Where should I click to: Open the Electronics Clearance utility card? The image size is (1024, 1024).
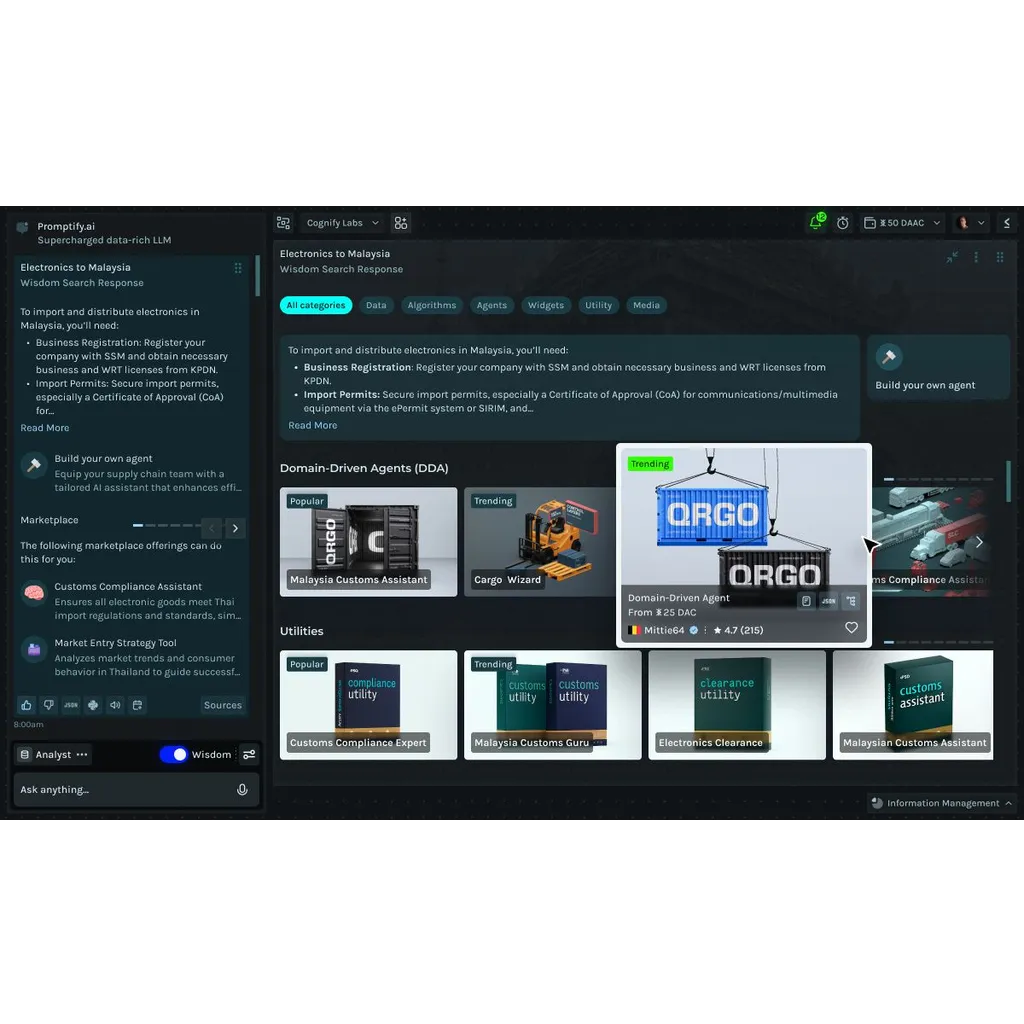737,705
